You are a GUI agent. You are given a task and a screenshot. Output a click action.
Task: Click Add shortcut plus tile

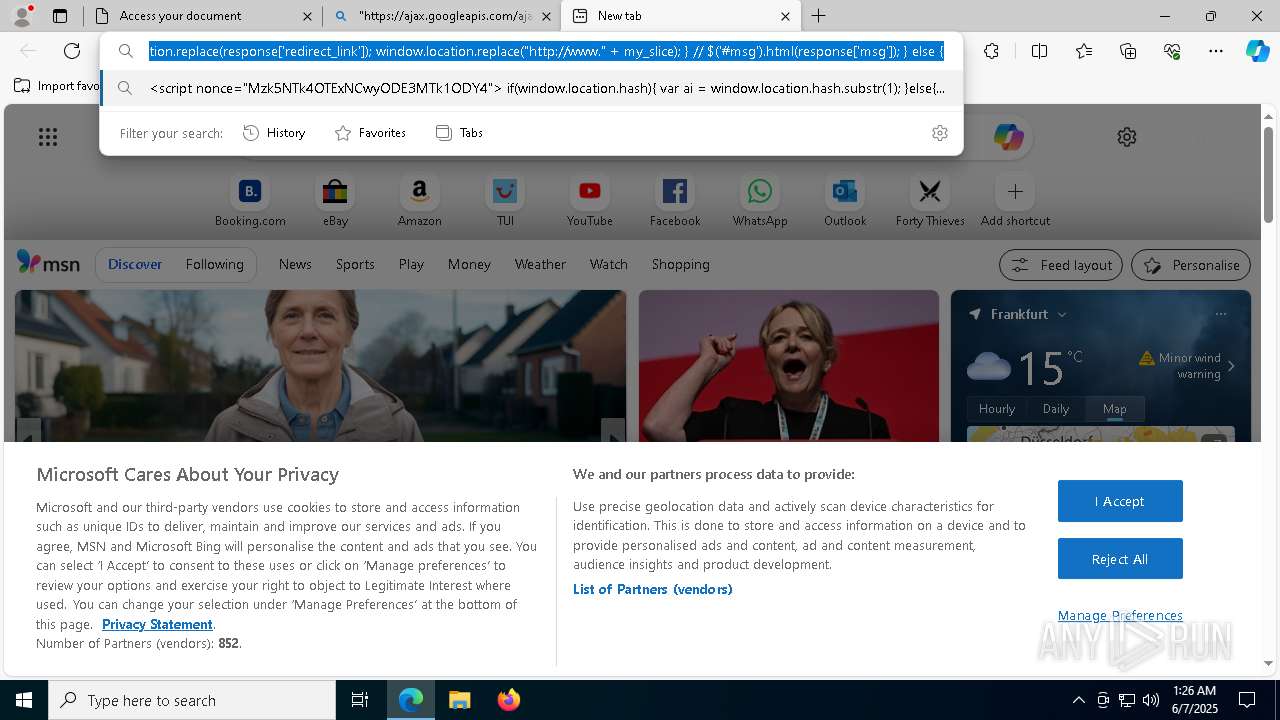(1015, 200)
